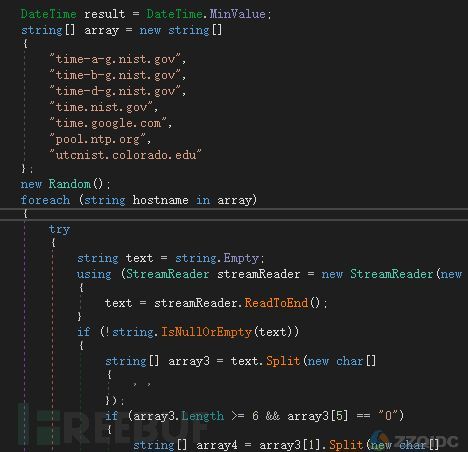
Task: Click the IsNullOrEmpty method name
Action: [x=207, y=332]
